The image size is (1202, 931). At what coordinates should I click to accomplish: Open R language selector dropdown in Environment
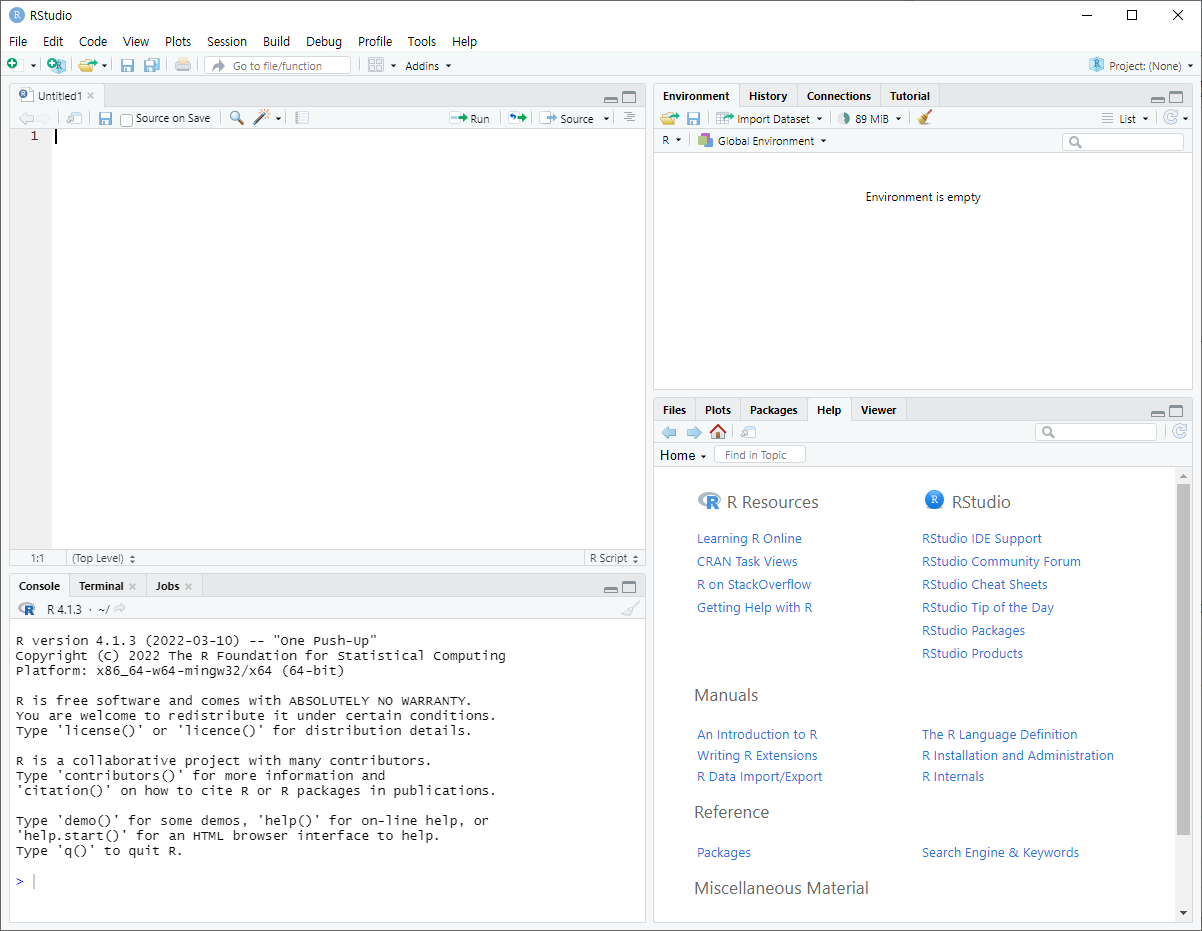click(671, 141)
